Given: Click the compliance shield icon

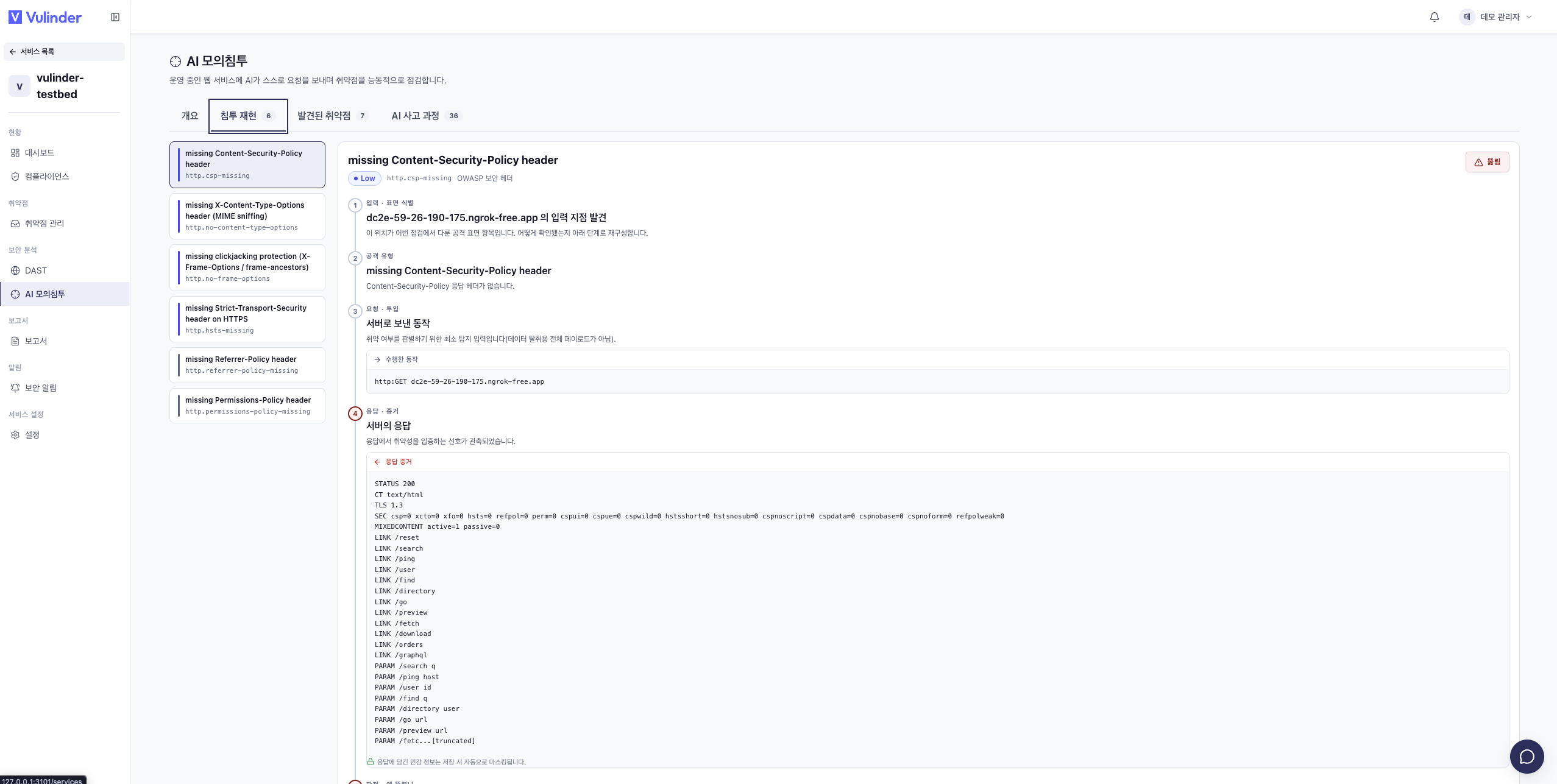Looking at the screenshot, I should 15,177.
